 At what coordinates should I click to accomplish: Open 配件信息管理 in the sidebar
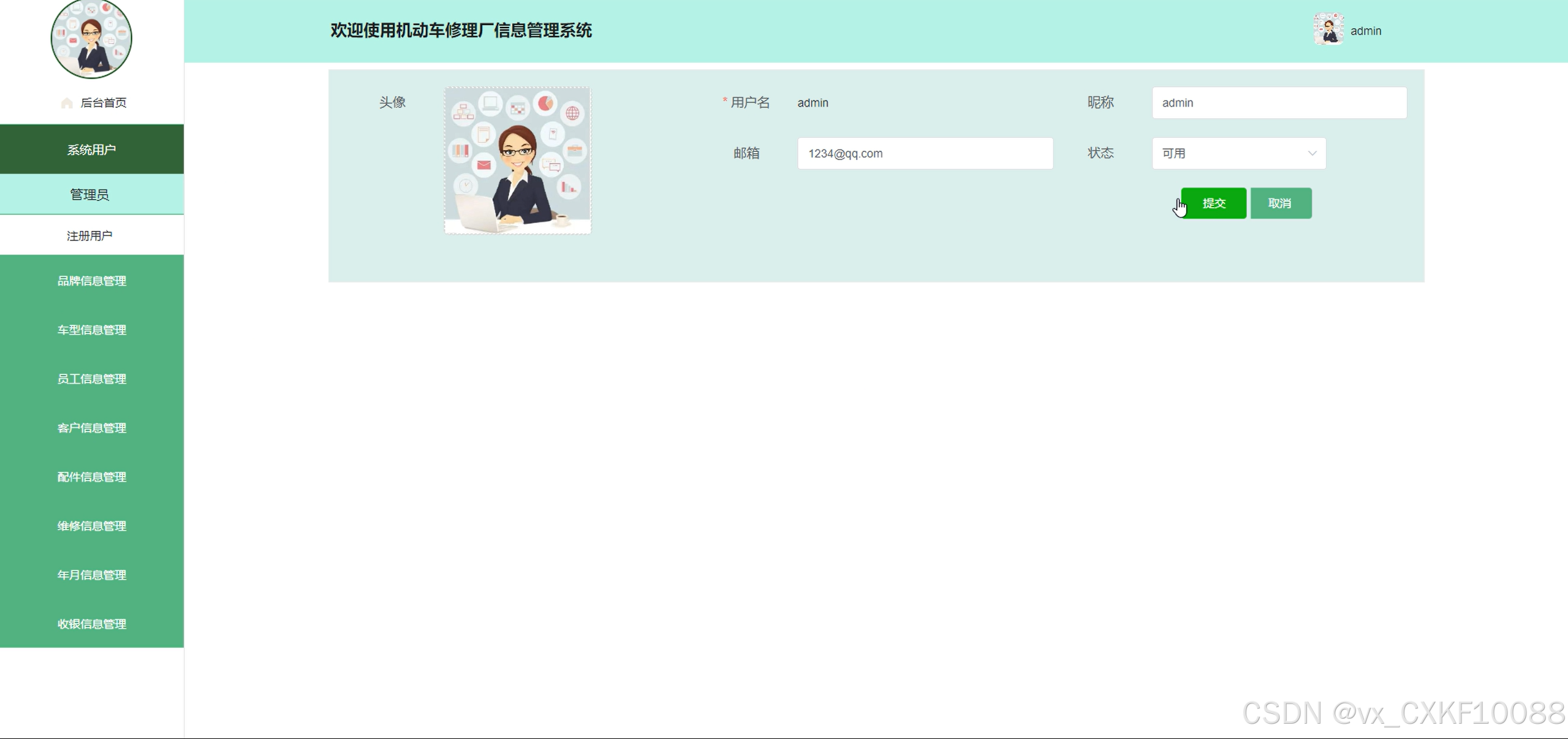[x=92, y=477]
